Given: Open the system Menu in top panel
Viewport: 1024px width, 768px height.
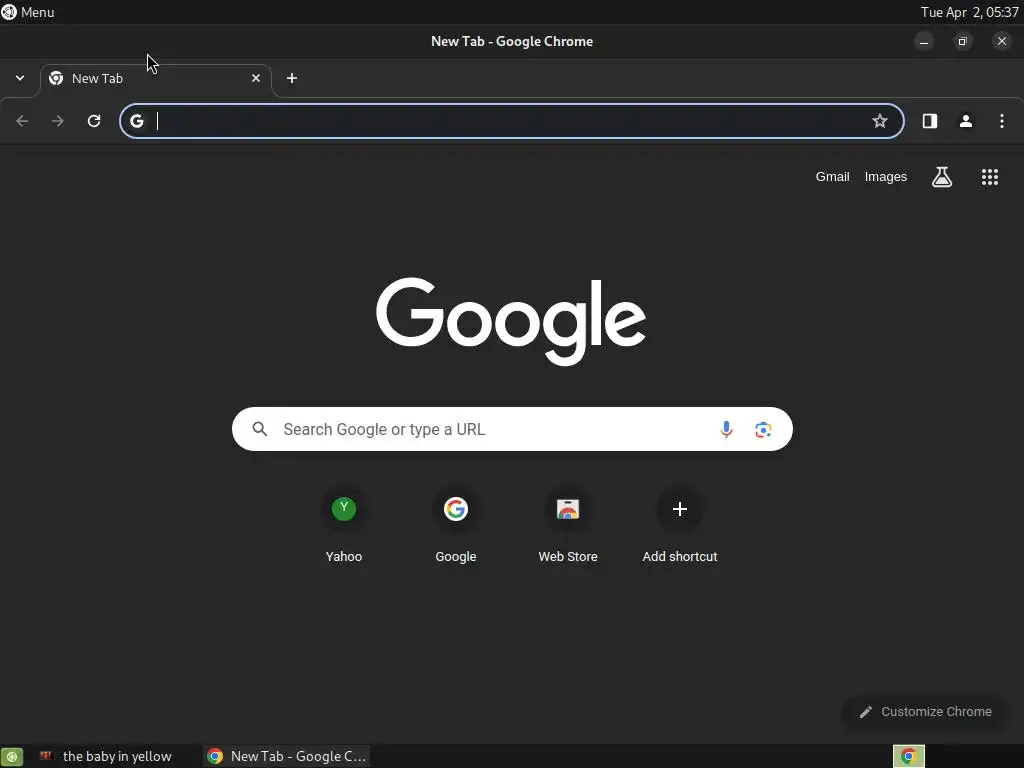Looking at the screenshot, I should click(27, 12).
